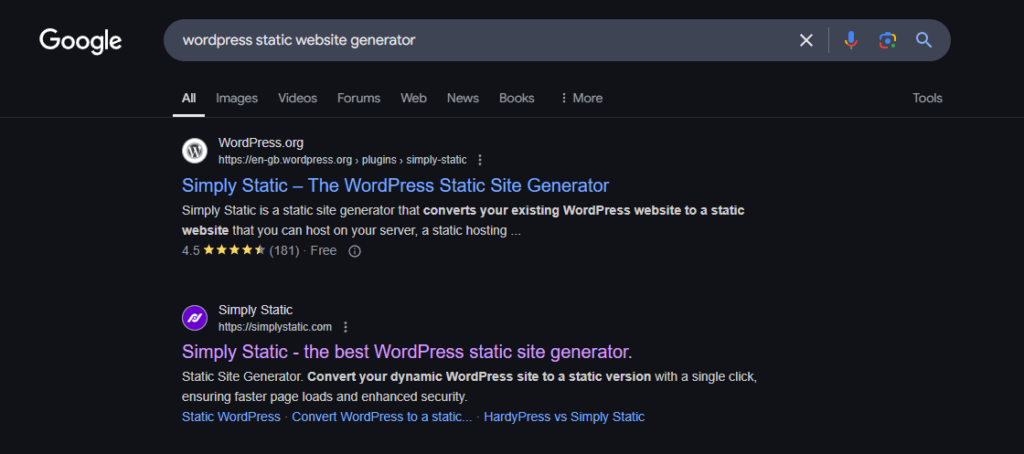Screen dimensions: 1024x454
Task: Switch to the All tab
Action: pos(189,98)
